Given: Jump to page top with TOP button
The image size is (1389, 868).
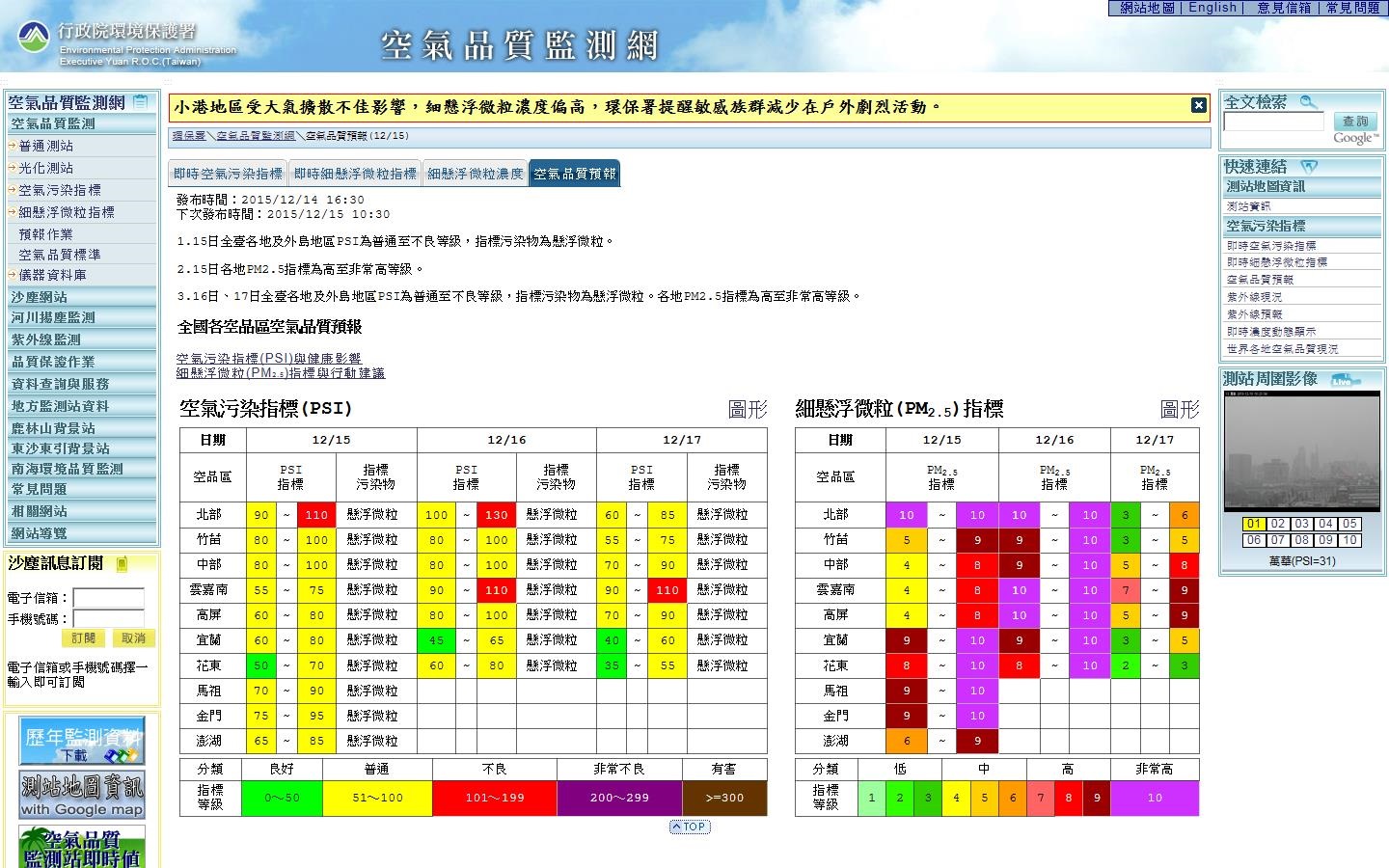Looking at the screenshot, I should point(689,827).
